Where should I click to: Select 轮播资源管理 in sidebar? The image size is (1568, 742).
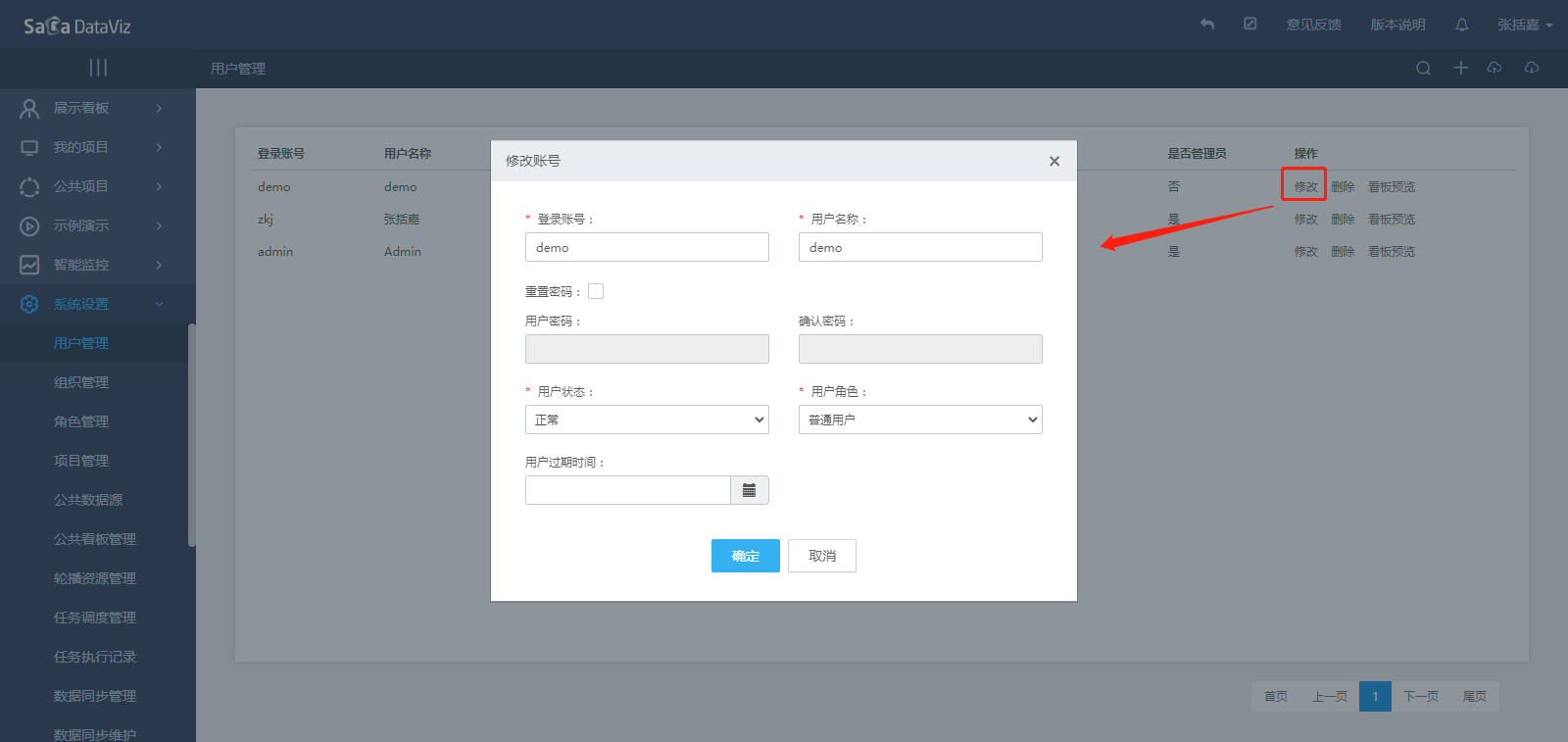point(95,578)
